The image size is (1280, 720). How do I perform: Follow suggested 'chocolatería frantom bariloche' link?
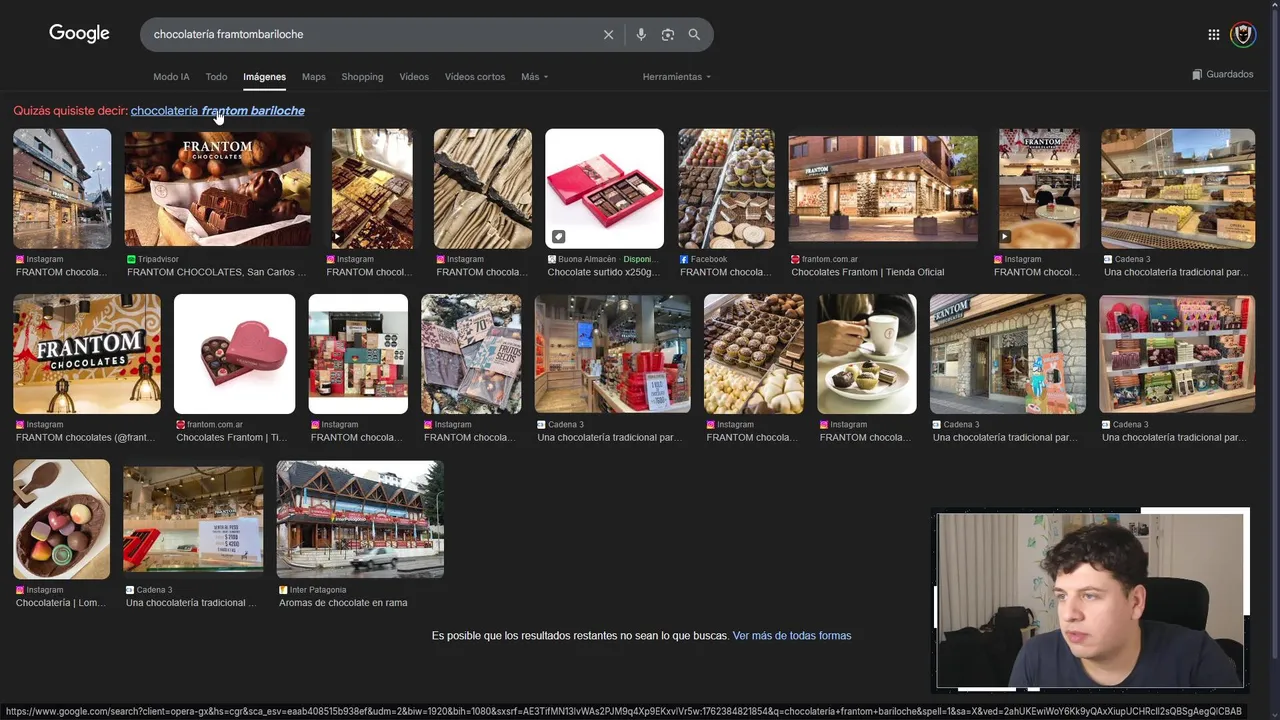coord(218,111)
